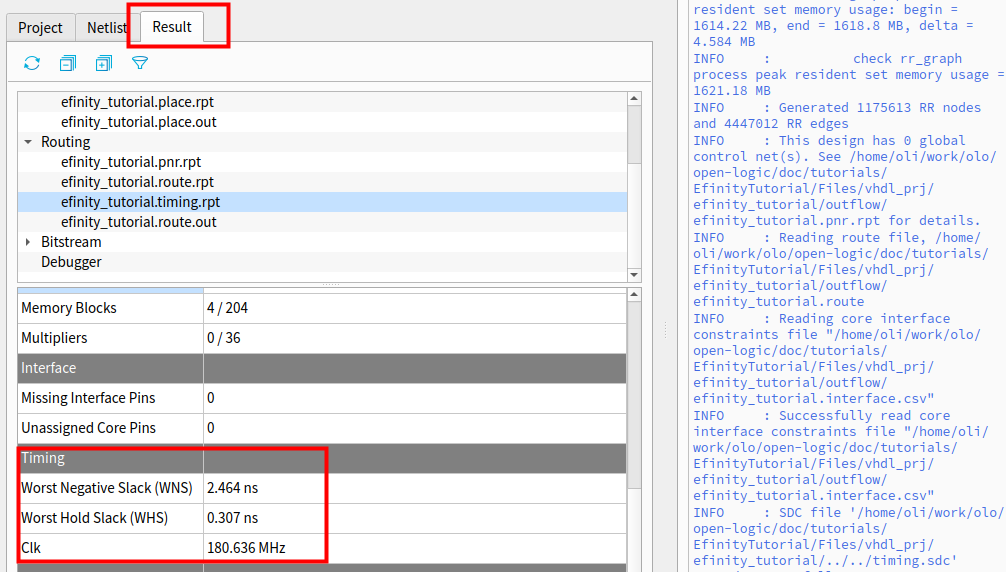Click file tree scrollbar down arrow

click(634, 274)
